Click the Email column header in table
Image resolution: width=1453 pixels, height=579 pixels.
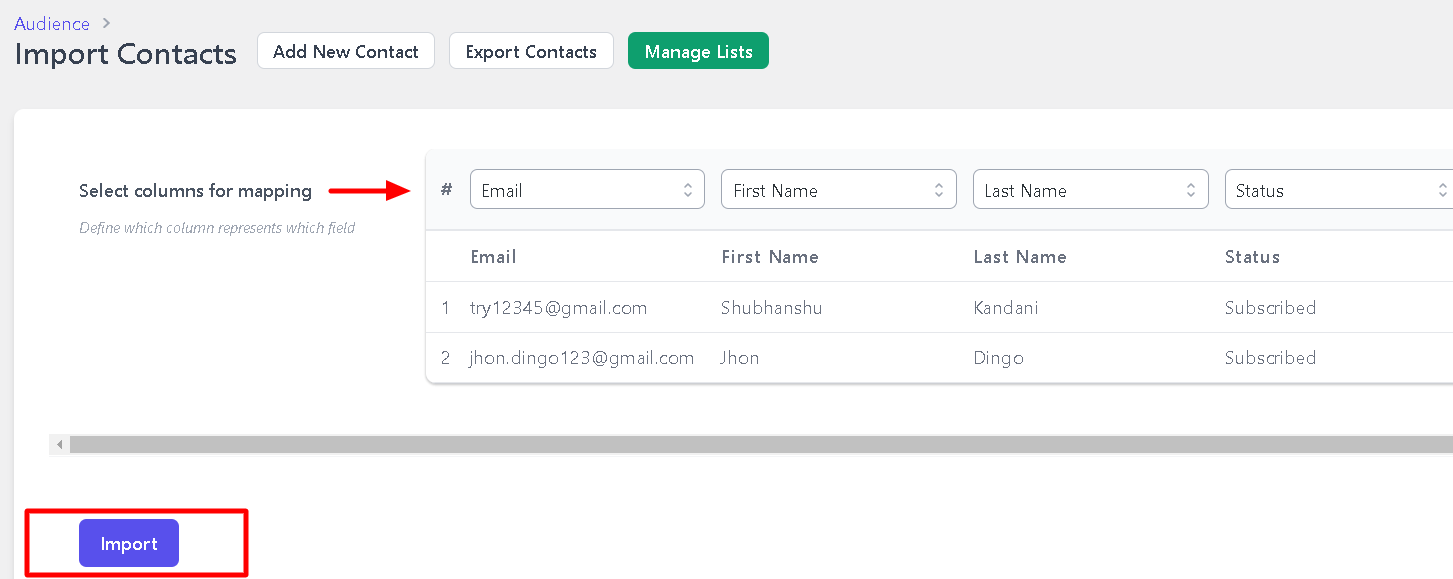tap(493, 256)
